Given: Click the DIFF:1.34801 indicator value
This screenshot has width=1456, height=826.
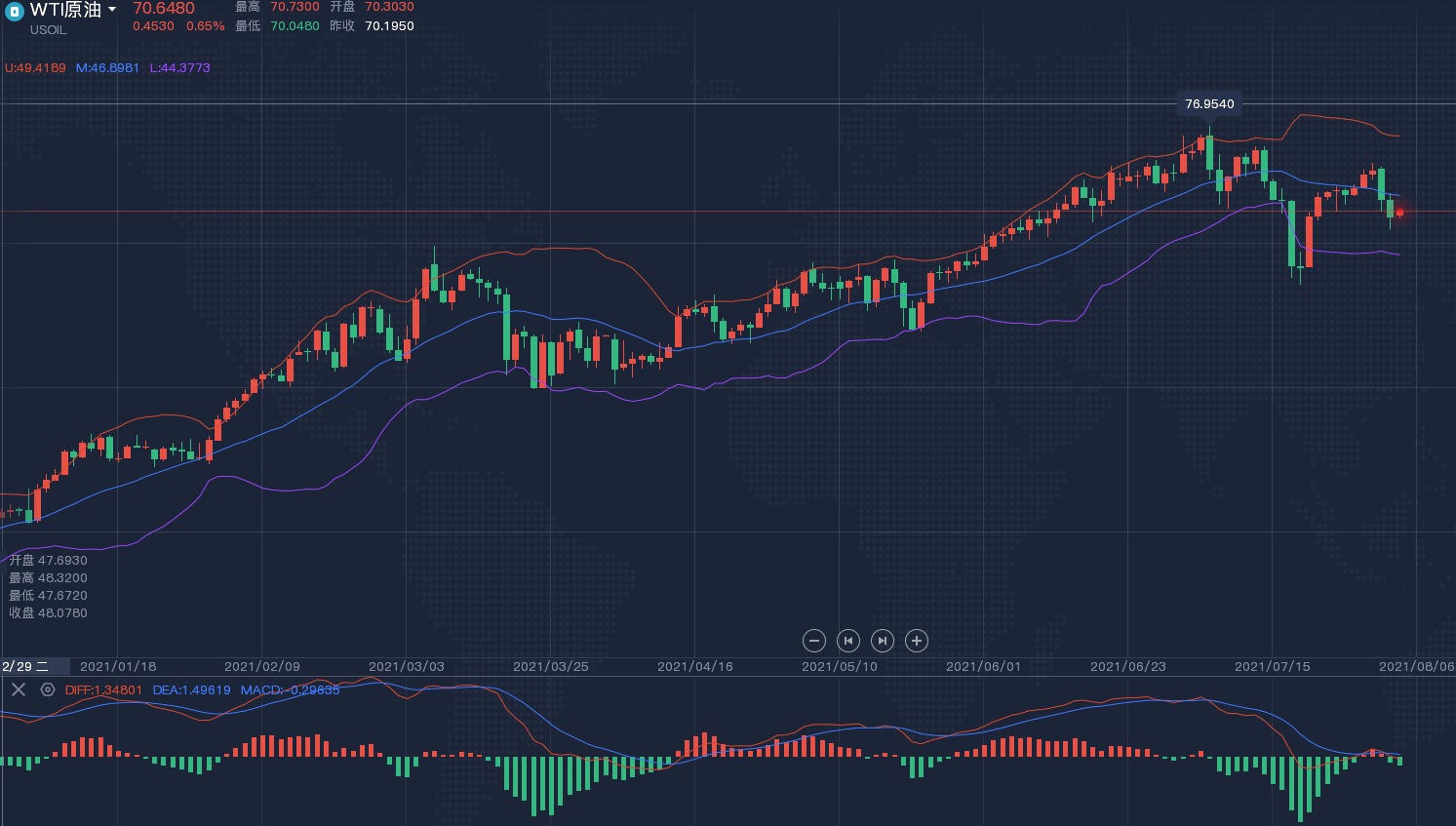Looking at the screenshot, I should [x=103, y=690].
